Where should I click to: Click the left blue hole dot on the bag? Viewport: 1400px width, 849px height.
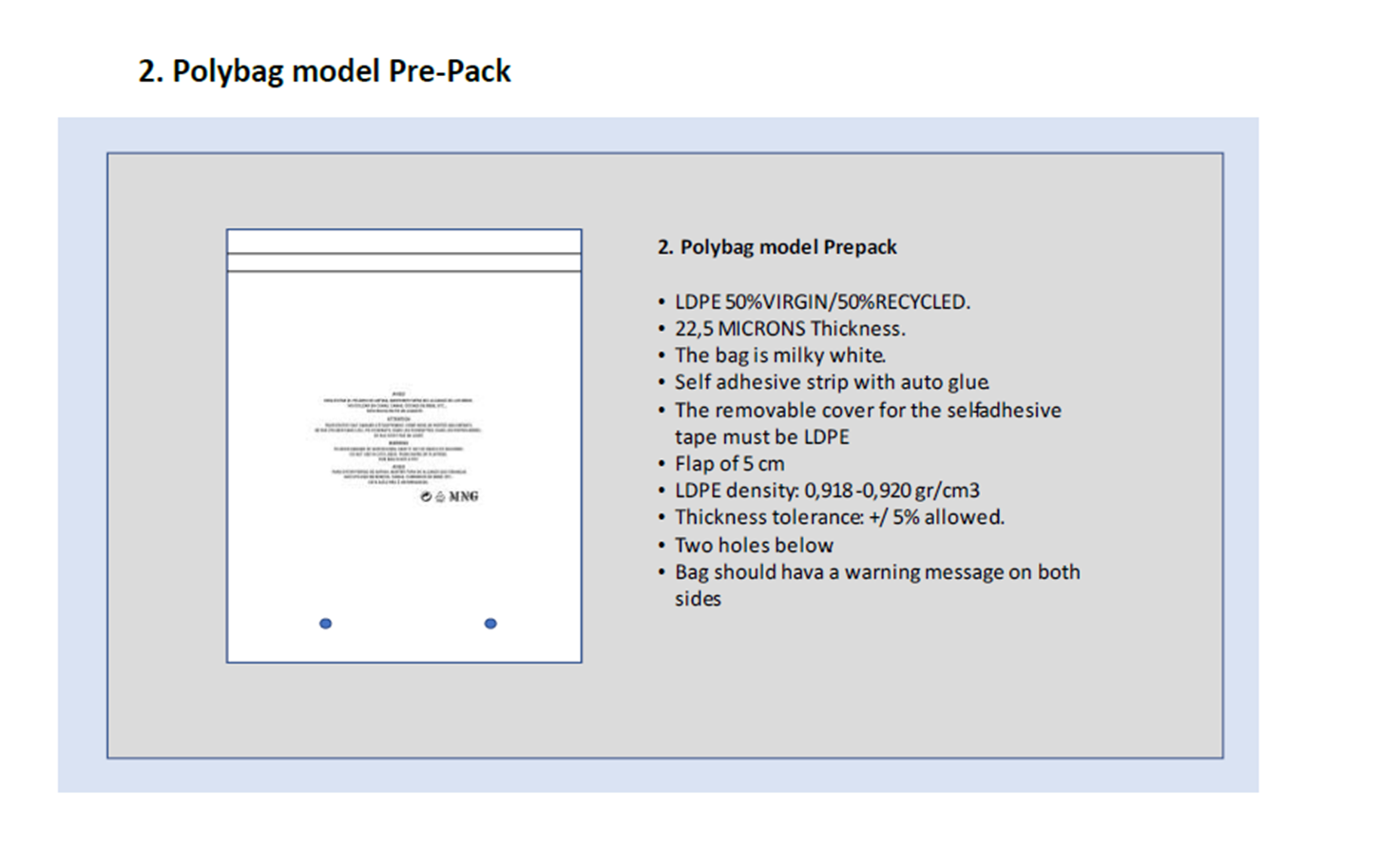[x=326, y=624]
